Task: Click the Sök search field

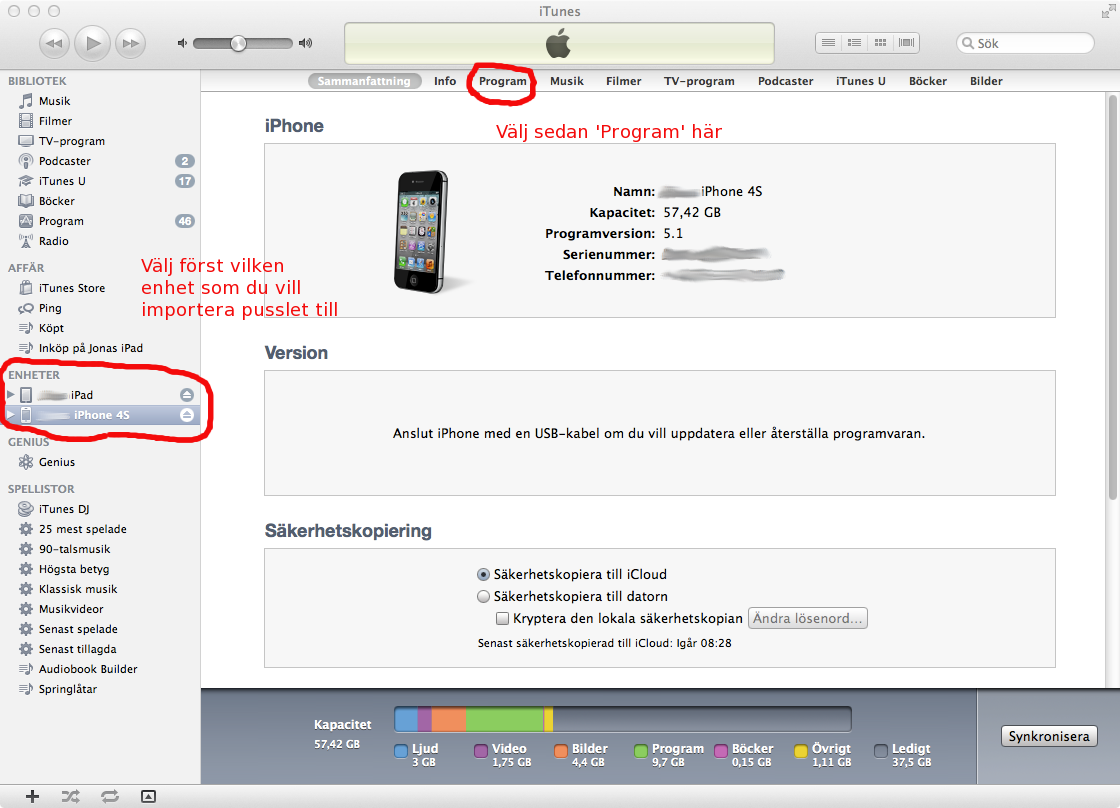Action: pos(1025,44)
